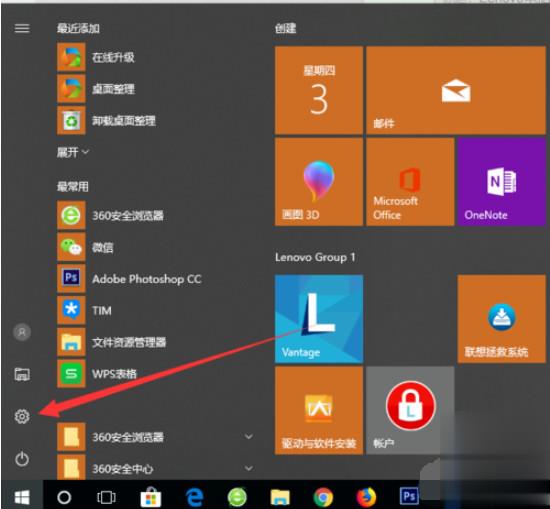Click the 最近添加 section label
This screenshot has width=550, height=509.
78,28
